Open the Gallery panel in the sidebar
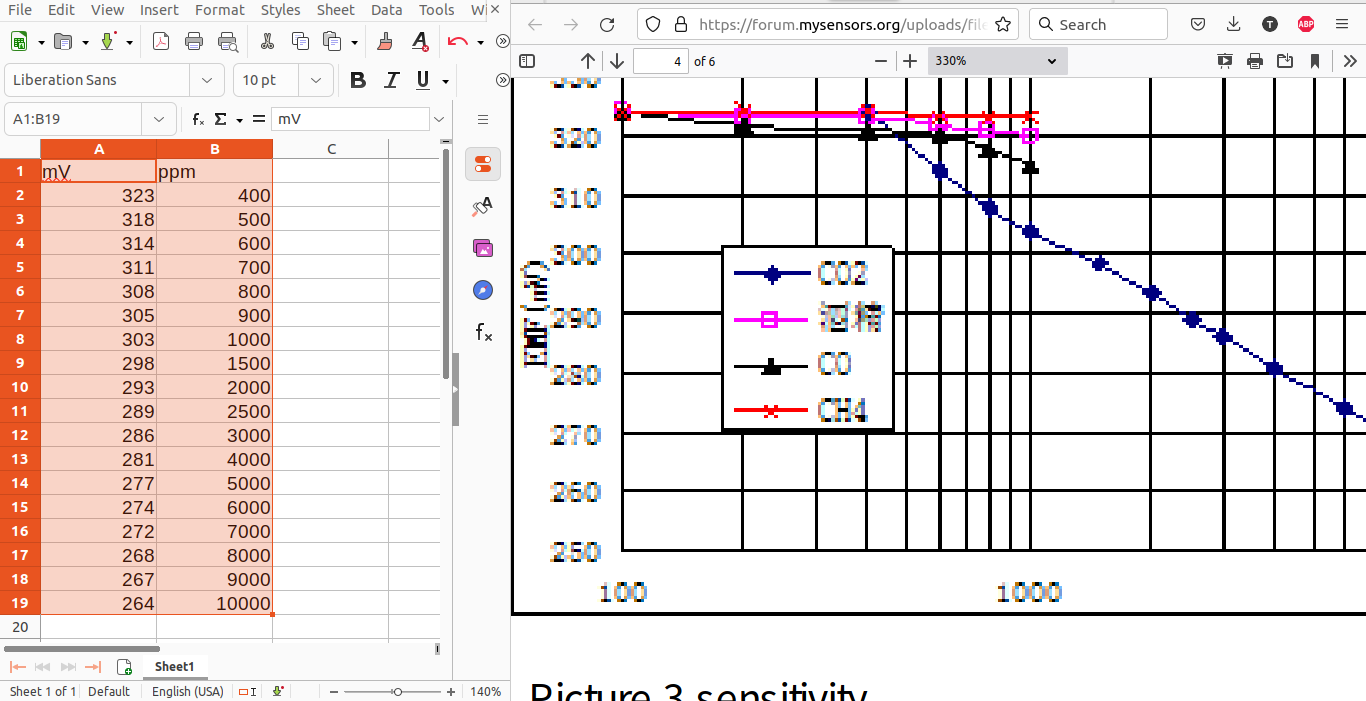This screenshot has height=701, width=1366. click(483, 247)
